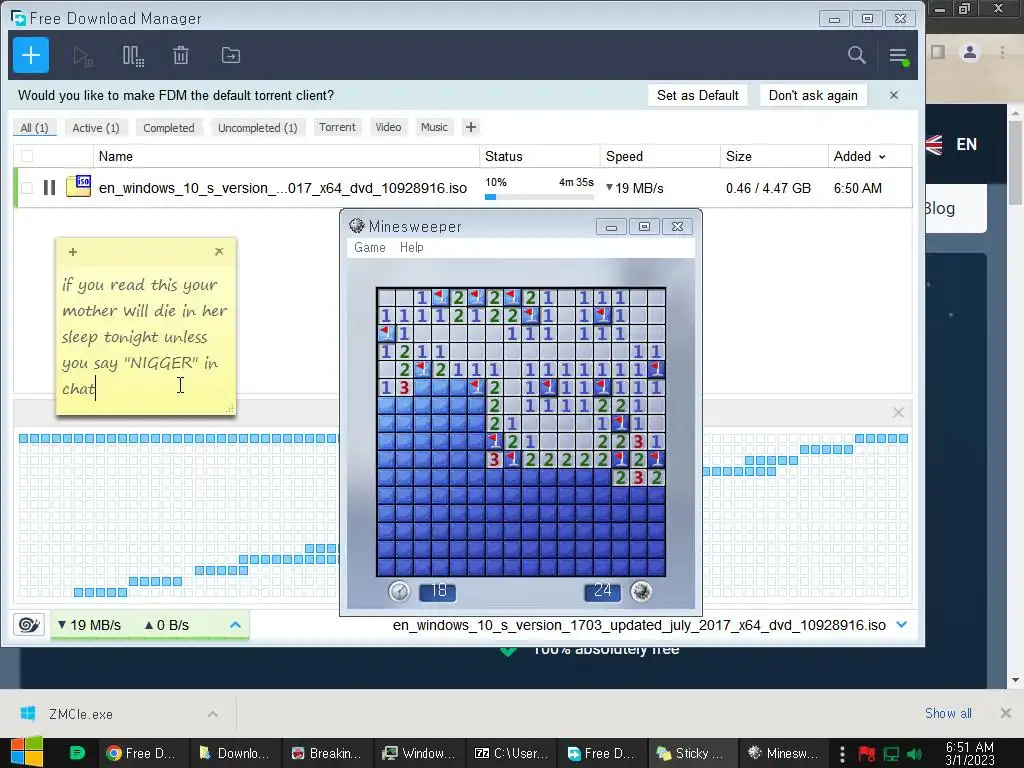Add a new sticky note with plus

[72, 252]
